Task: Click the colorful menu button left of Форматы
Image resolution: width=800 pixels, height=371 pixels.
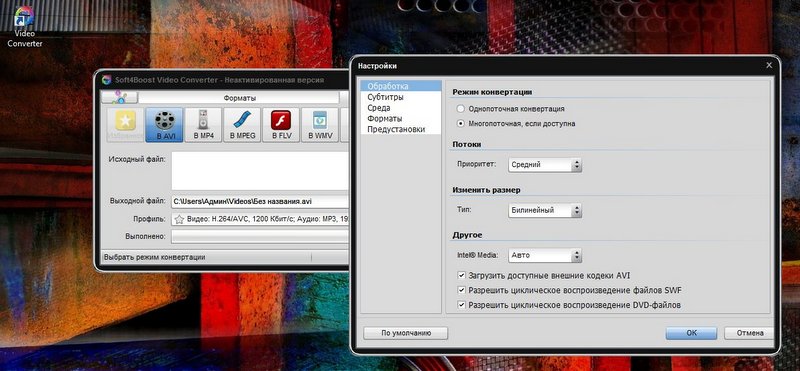Action: [119, 97]
